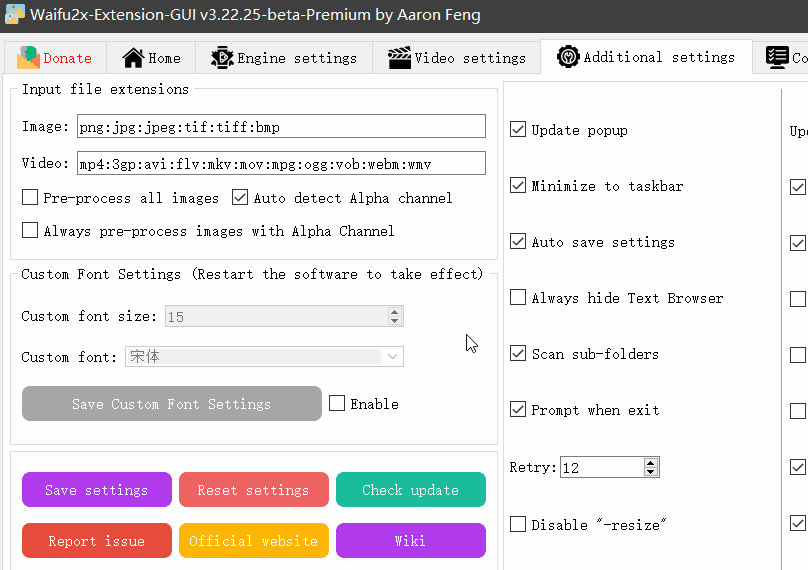Click the Save settings button

pyautogui.click(x=97, y=490)
